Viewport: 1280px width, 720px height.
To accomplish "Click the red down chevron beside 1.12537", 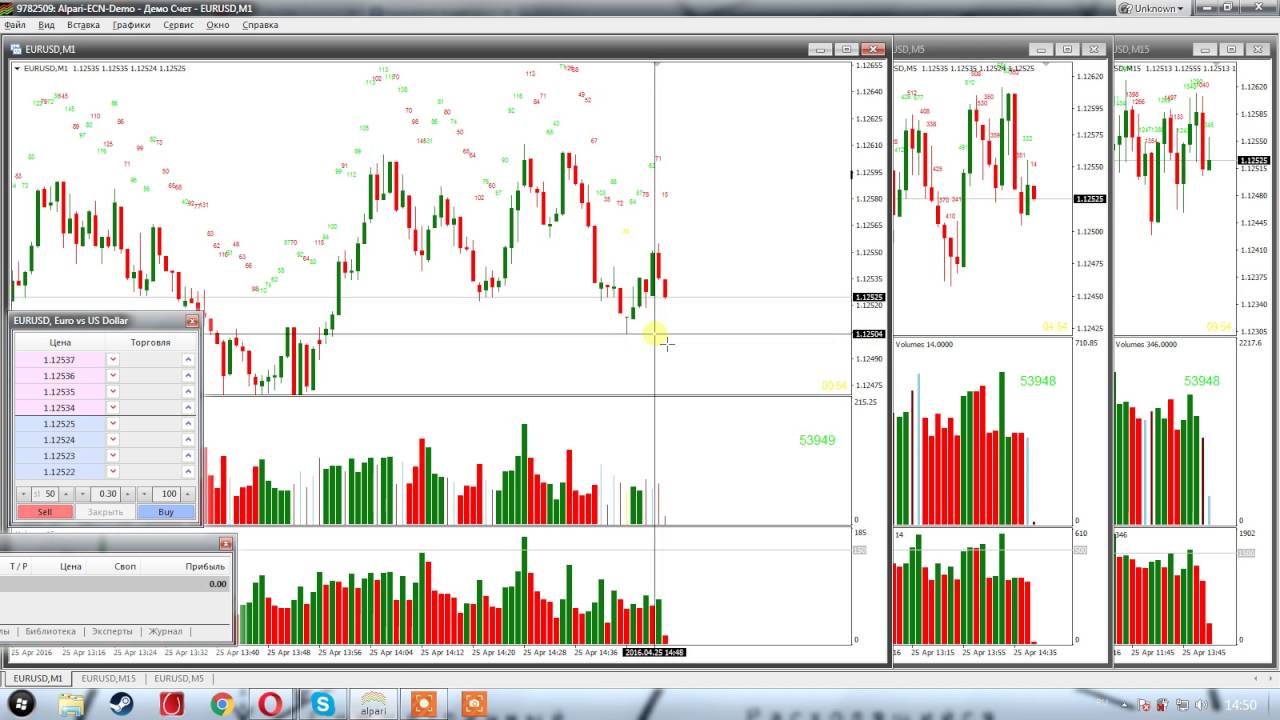I will pyautogui.click(x=113, y=359).
